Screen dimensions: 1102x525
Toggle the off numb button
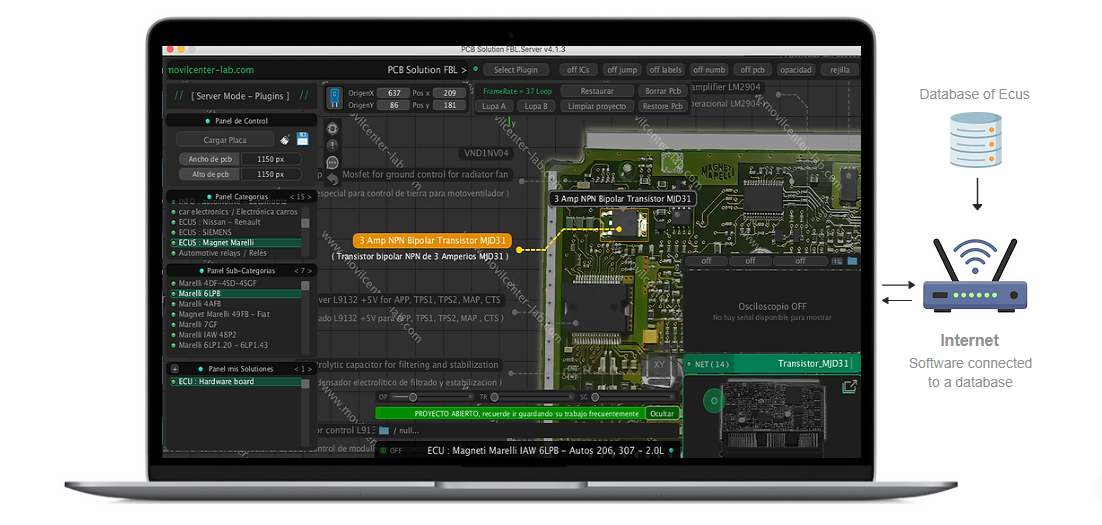pos(709,70)
